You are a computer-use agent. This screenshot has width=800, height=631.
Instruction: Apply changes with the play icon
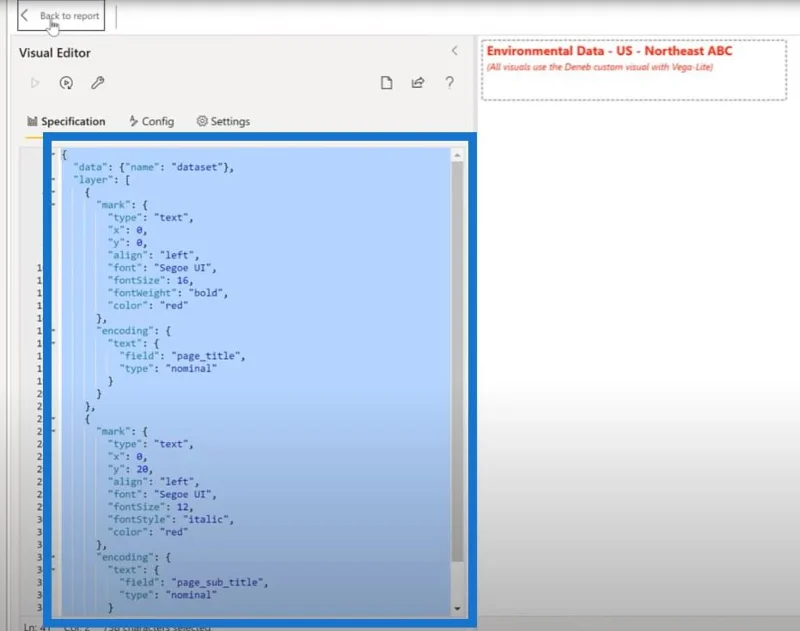click(x=35, y=83)
